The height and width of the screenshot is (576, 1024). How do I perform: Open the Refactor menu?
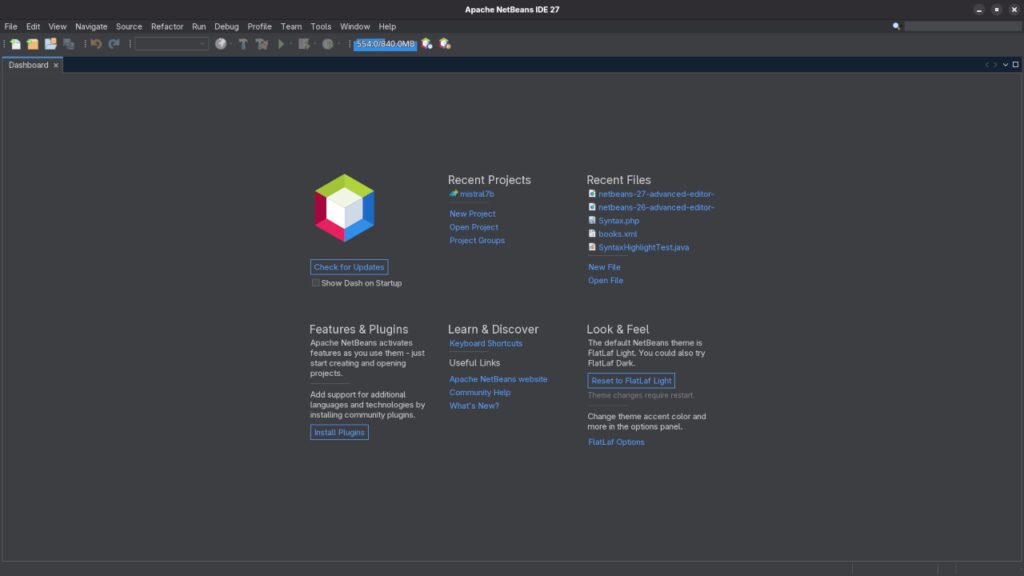167,26
